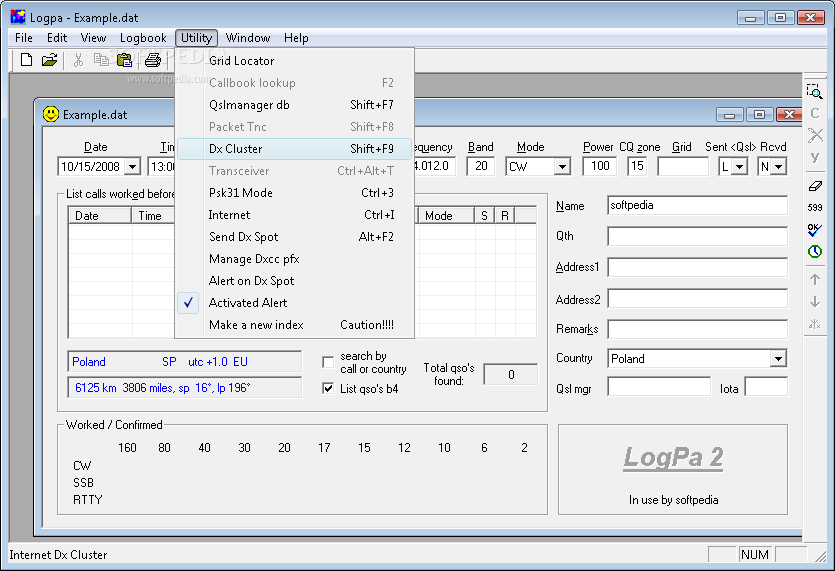835x571 pixels.
Task: Open the Edit menu
Action: coord(57,38)
